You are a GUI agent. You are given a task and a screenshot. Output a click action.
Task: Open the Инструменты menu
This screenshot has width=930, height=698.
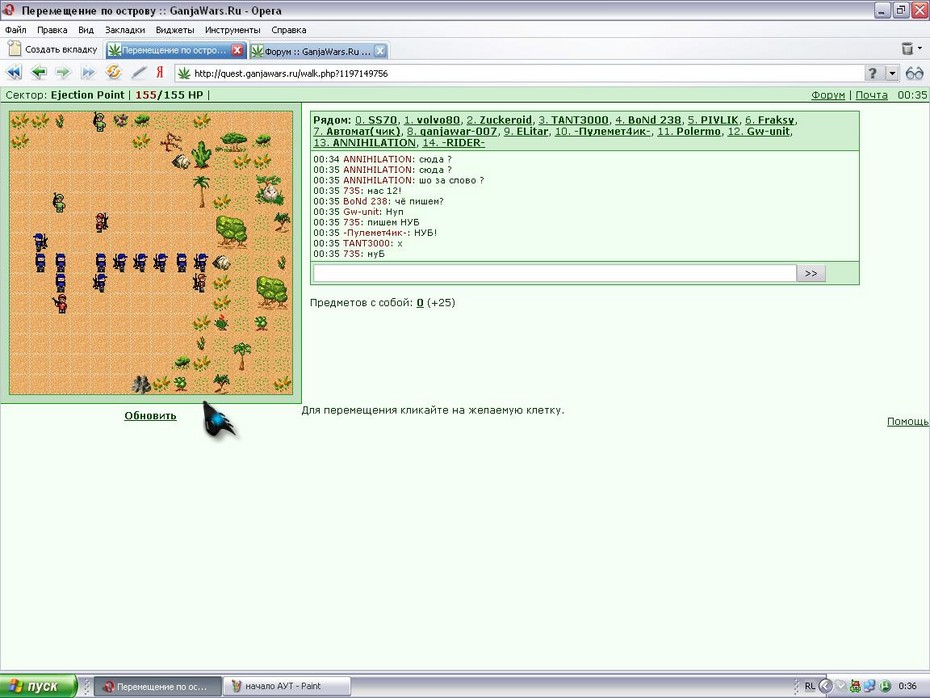[232, 30]
